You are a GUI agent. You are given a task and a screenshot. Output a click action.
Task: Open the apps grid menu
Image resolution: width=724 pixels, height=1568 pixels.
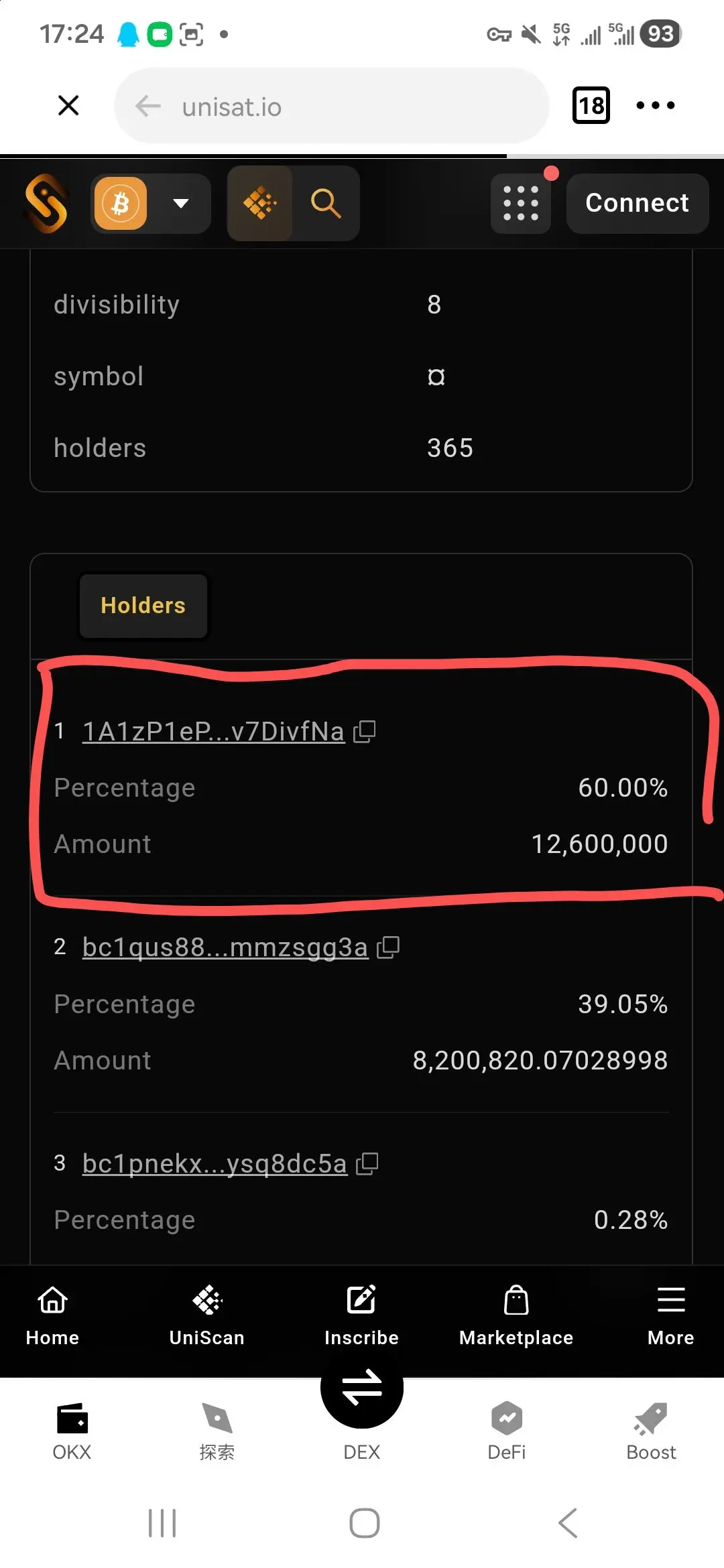(521, 203)
